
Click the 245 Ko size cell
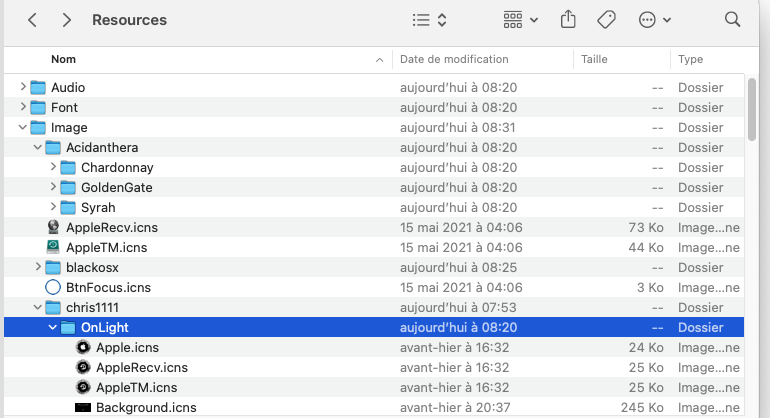pyautogui.click(x=642, y=408)
